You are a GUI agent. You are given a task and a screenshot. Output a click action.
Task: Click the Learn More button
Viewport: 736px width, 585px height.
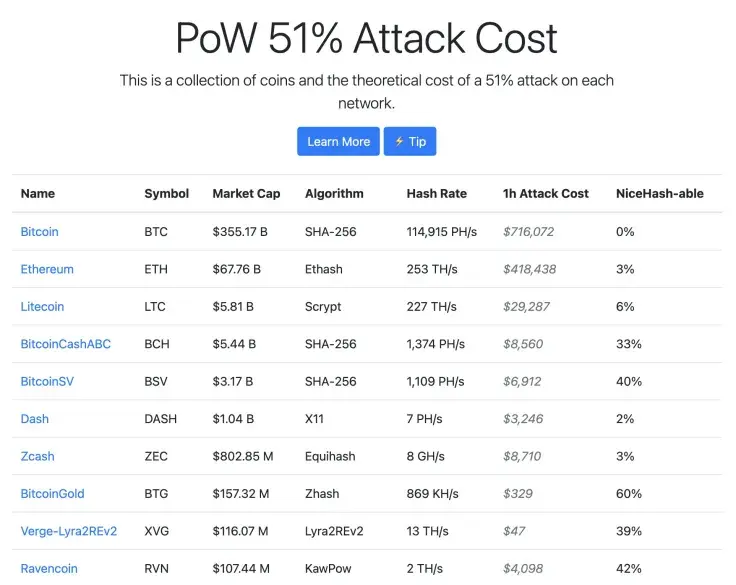[338, 142]
